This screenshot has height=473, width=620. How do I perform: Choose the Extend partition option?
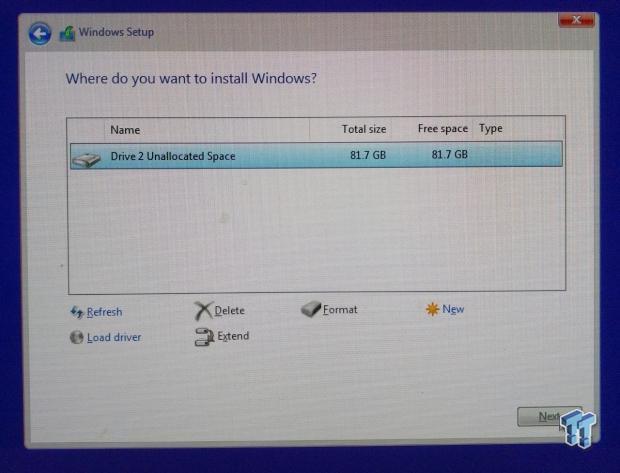[233, 336]
